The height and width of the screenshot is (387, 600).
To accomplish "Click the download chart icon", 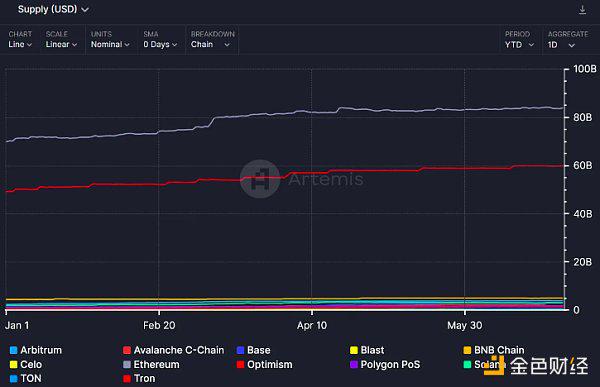I will [582, 10].
